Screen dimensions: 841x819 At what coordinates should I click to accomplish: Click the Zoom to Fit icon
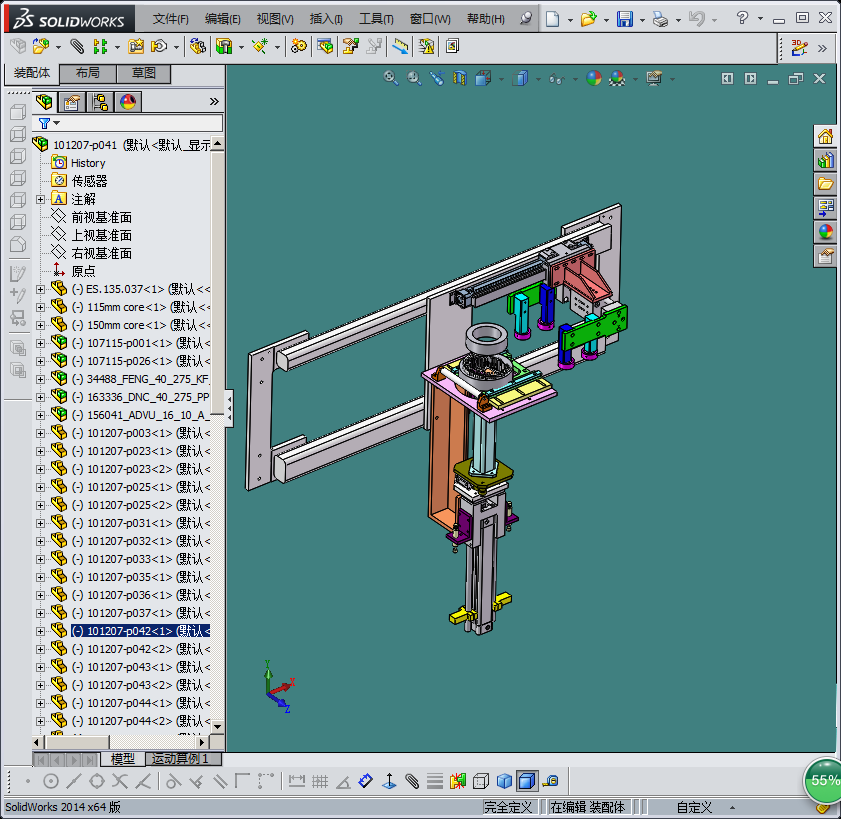[x=391, y=78]
